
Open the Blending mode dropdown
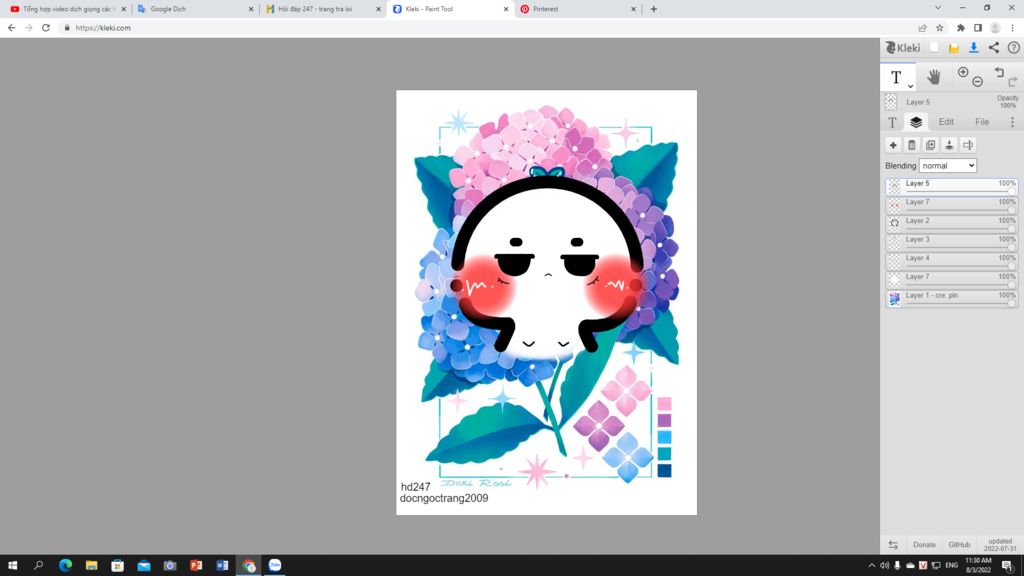[x=948, y=166]
